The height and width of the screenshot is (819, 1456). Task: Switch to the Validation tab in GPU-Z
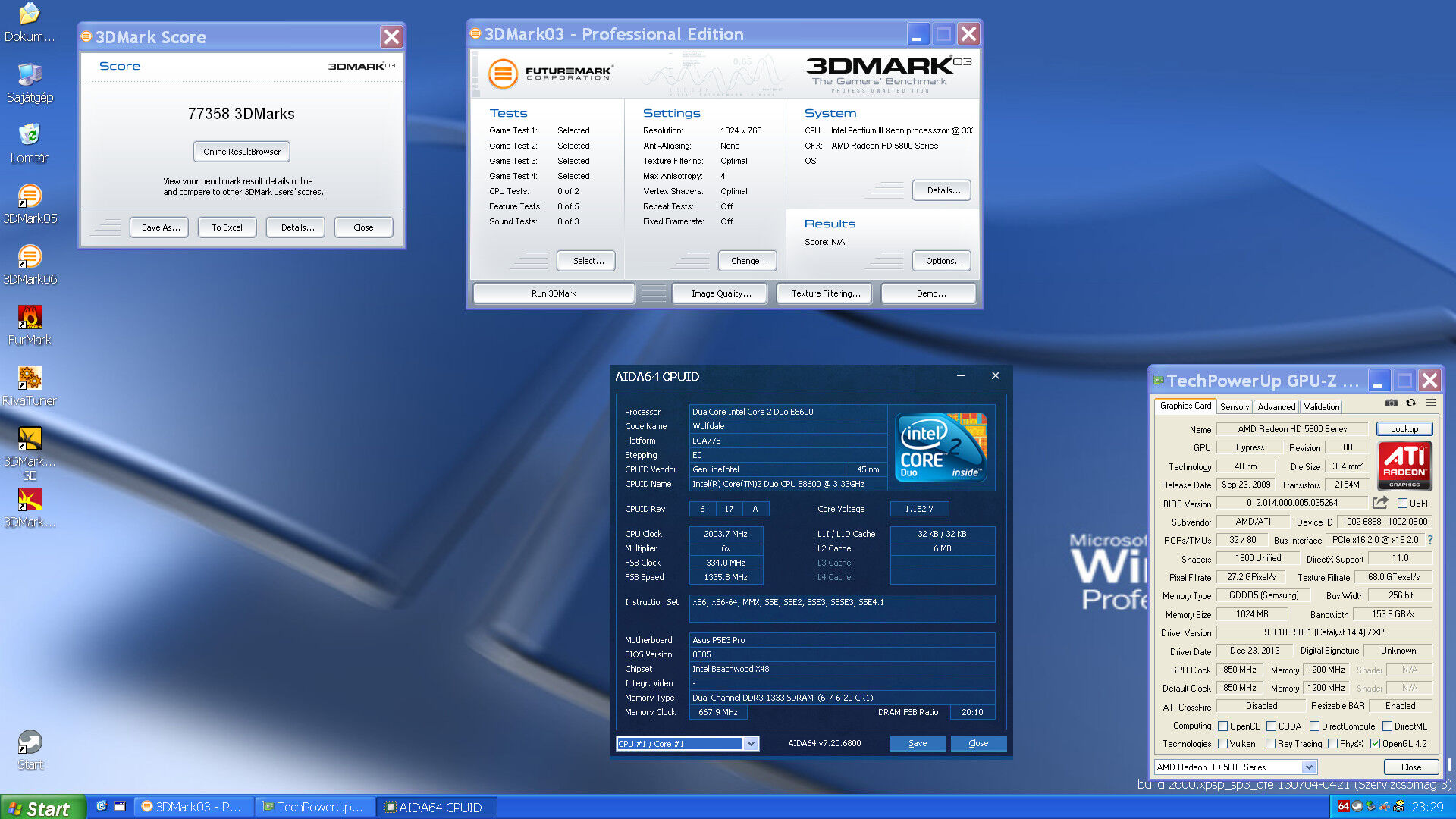tap(1321, 407)
